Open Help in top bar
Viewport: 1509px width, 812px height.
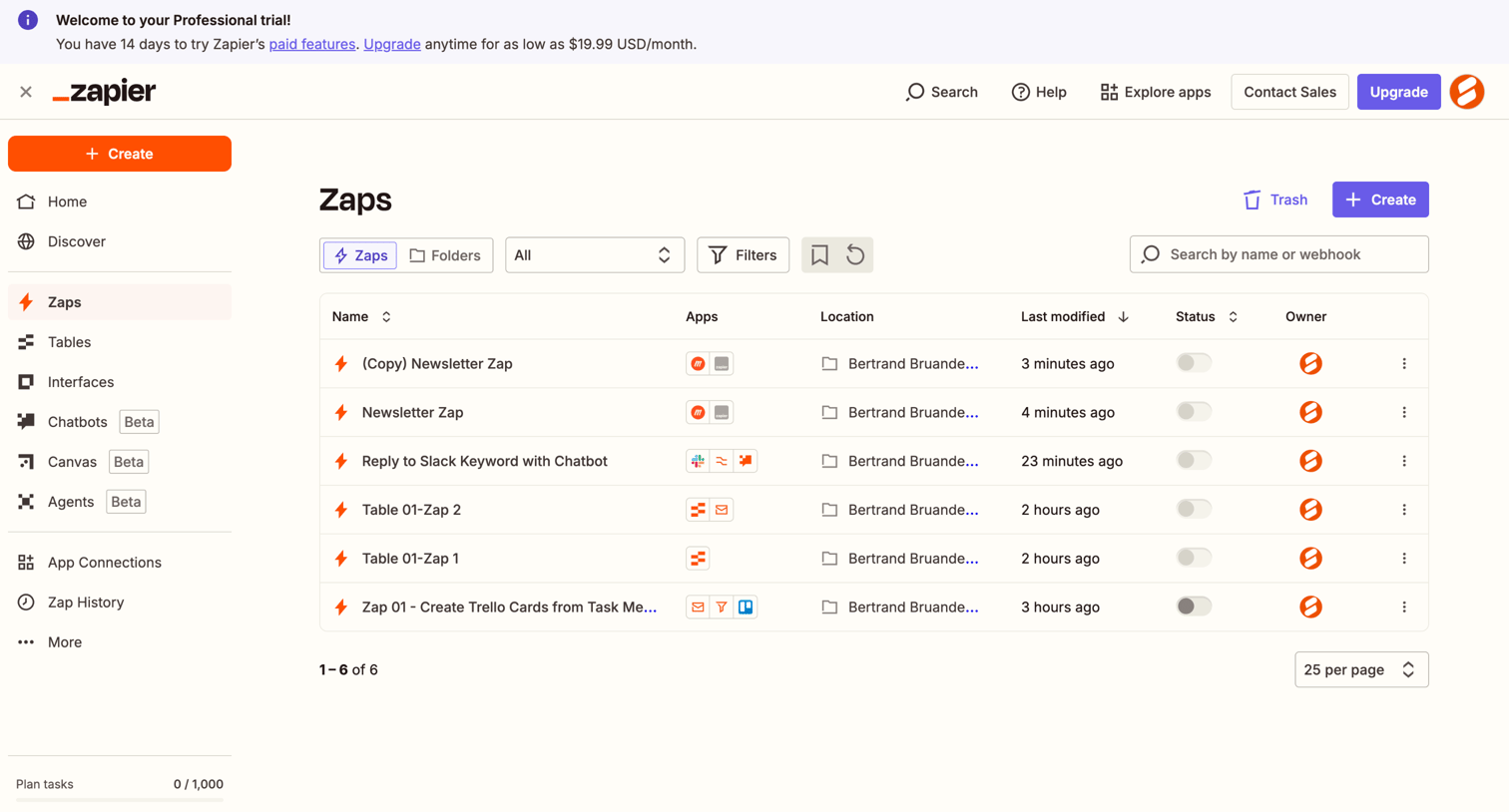(1039, 92)
